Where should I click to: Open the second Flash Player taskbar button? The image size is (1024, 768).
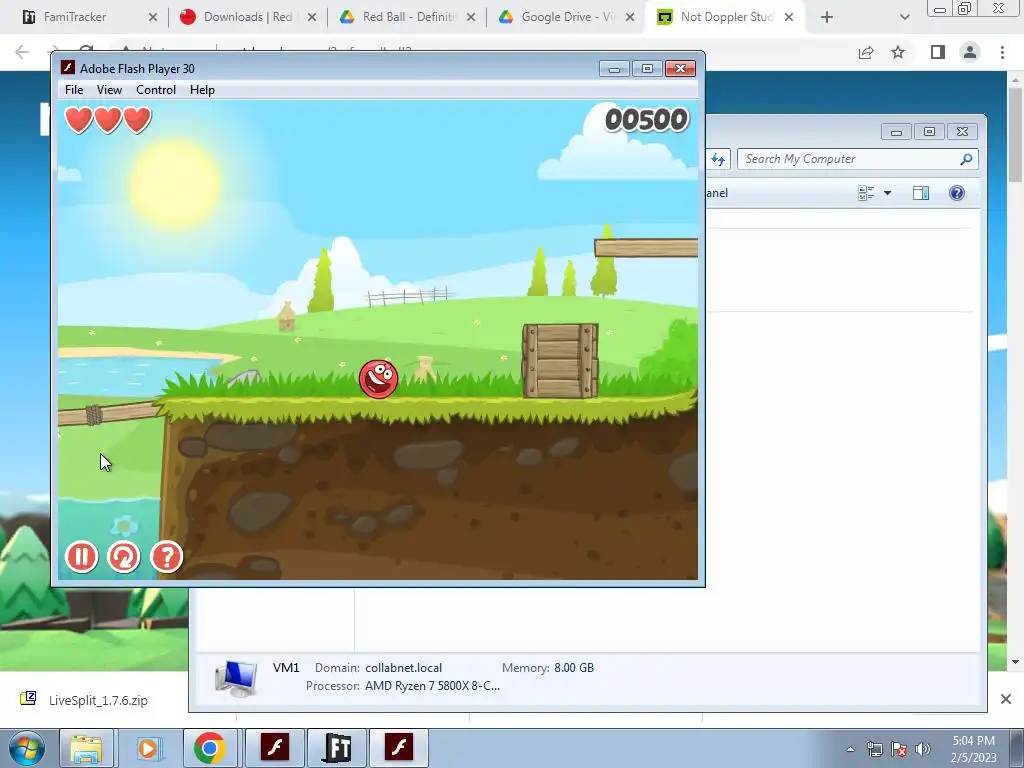[x=399, y=748]
